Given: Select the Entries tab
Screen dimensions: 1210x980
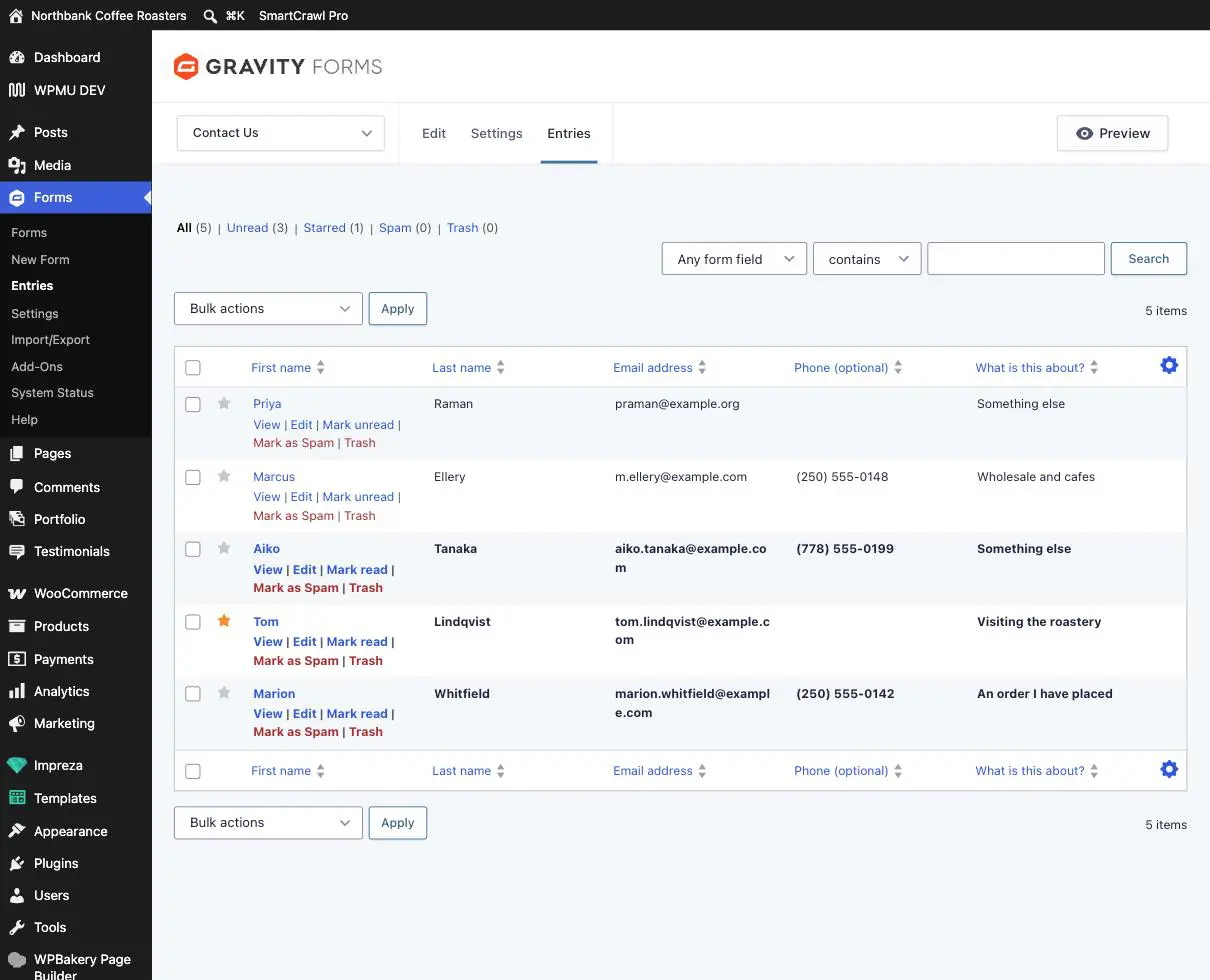Looking at the screenshot, I should point(569,133).
